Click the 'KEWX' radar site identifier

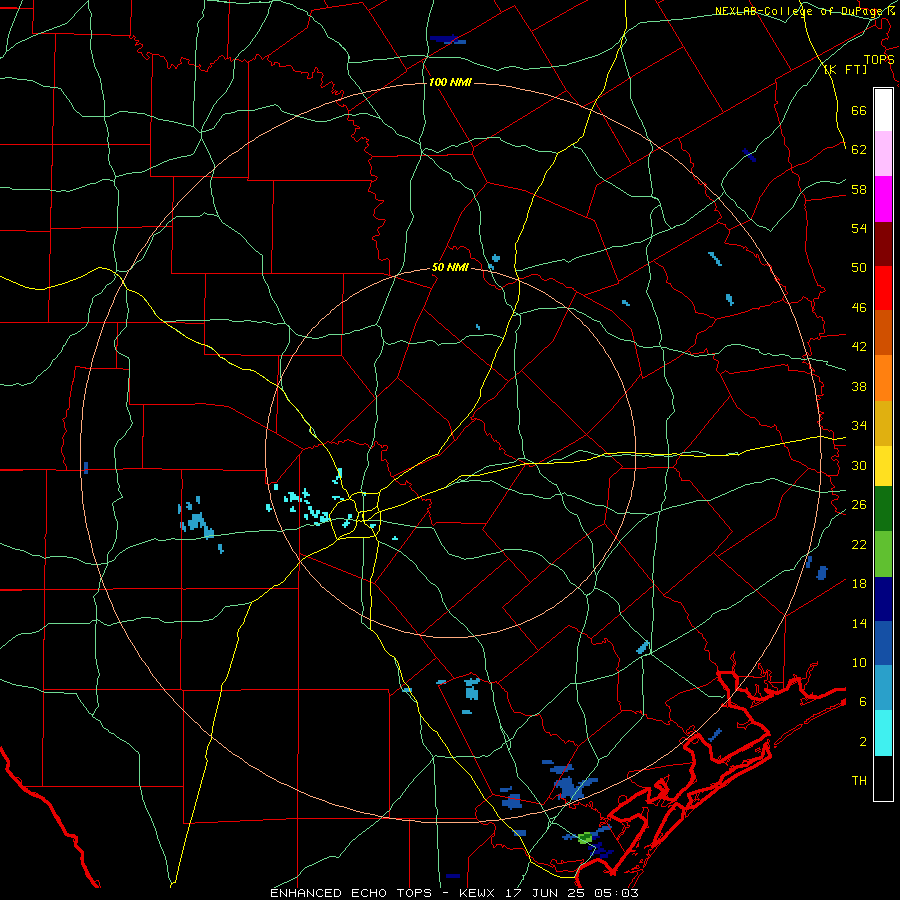pyautogui.click(x=479, y=893)
